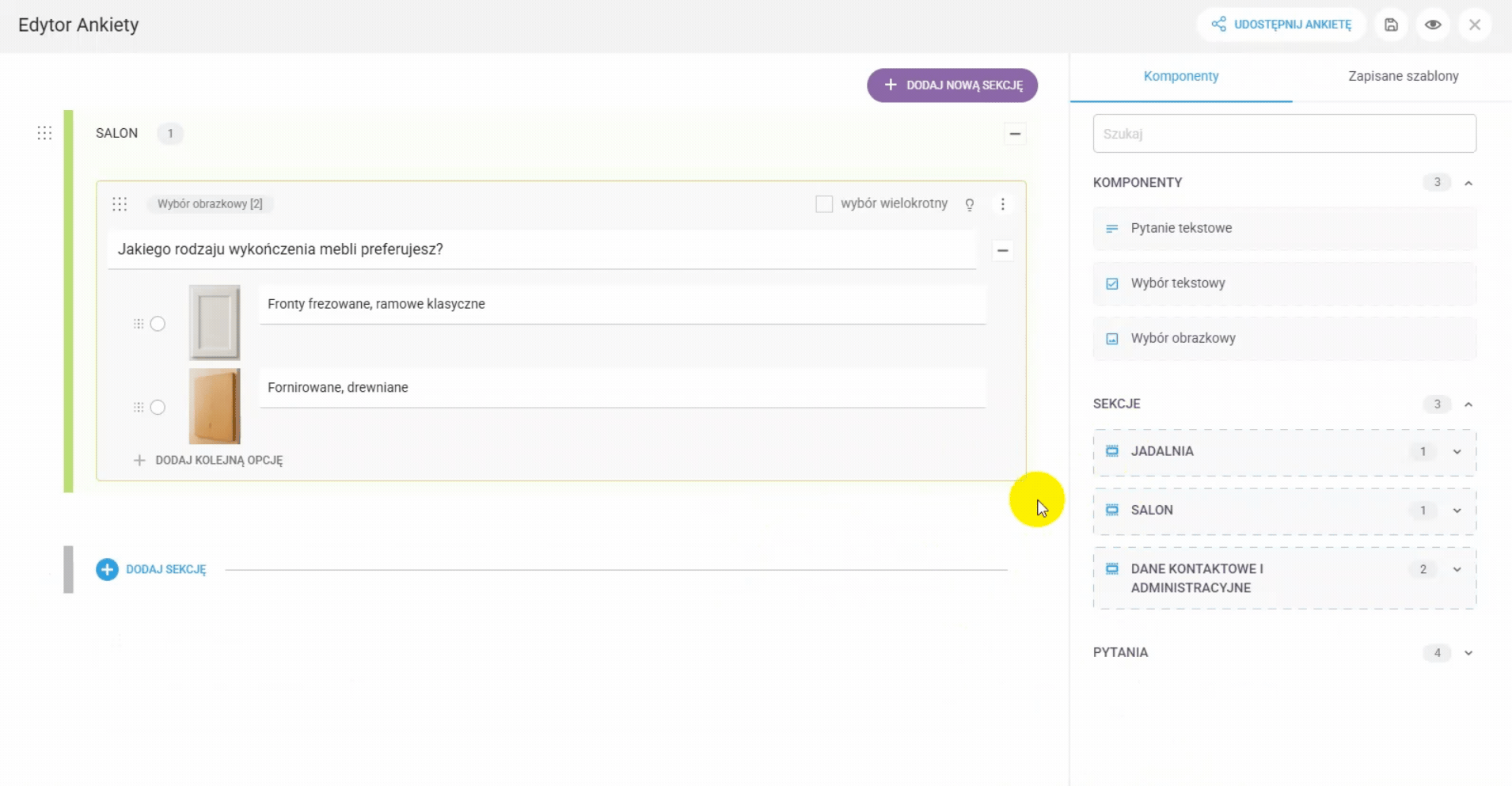Collapse the KOMPONENTY group chevron
Viewport: 1512px width, 786px height.
(x=1468, y=183)
